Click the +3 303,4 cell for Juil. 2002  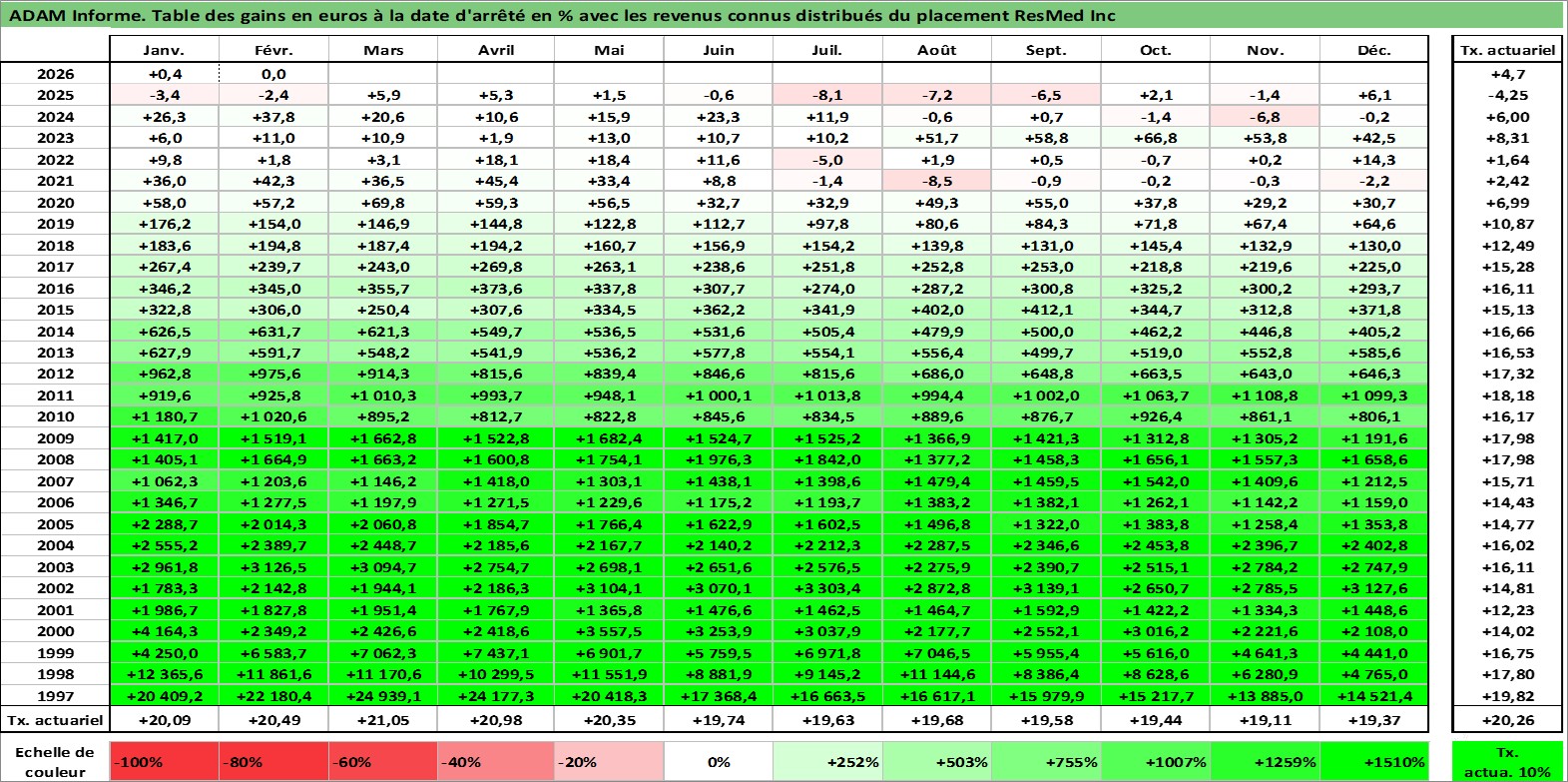click(x=827, y=588)
